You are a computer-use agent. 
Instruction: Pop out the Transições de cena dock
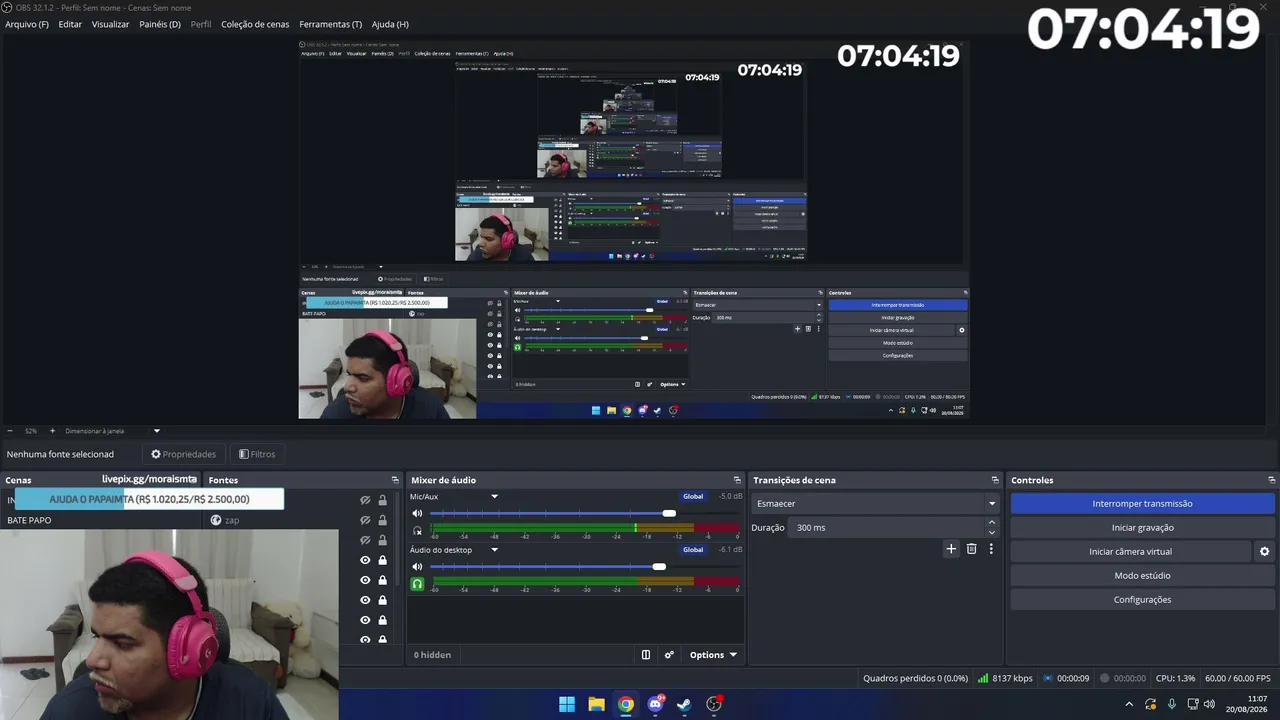(x=995, y=480)
